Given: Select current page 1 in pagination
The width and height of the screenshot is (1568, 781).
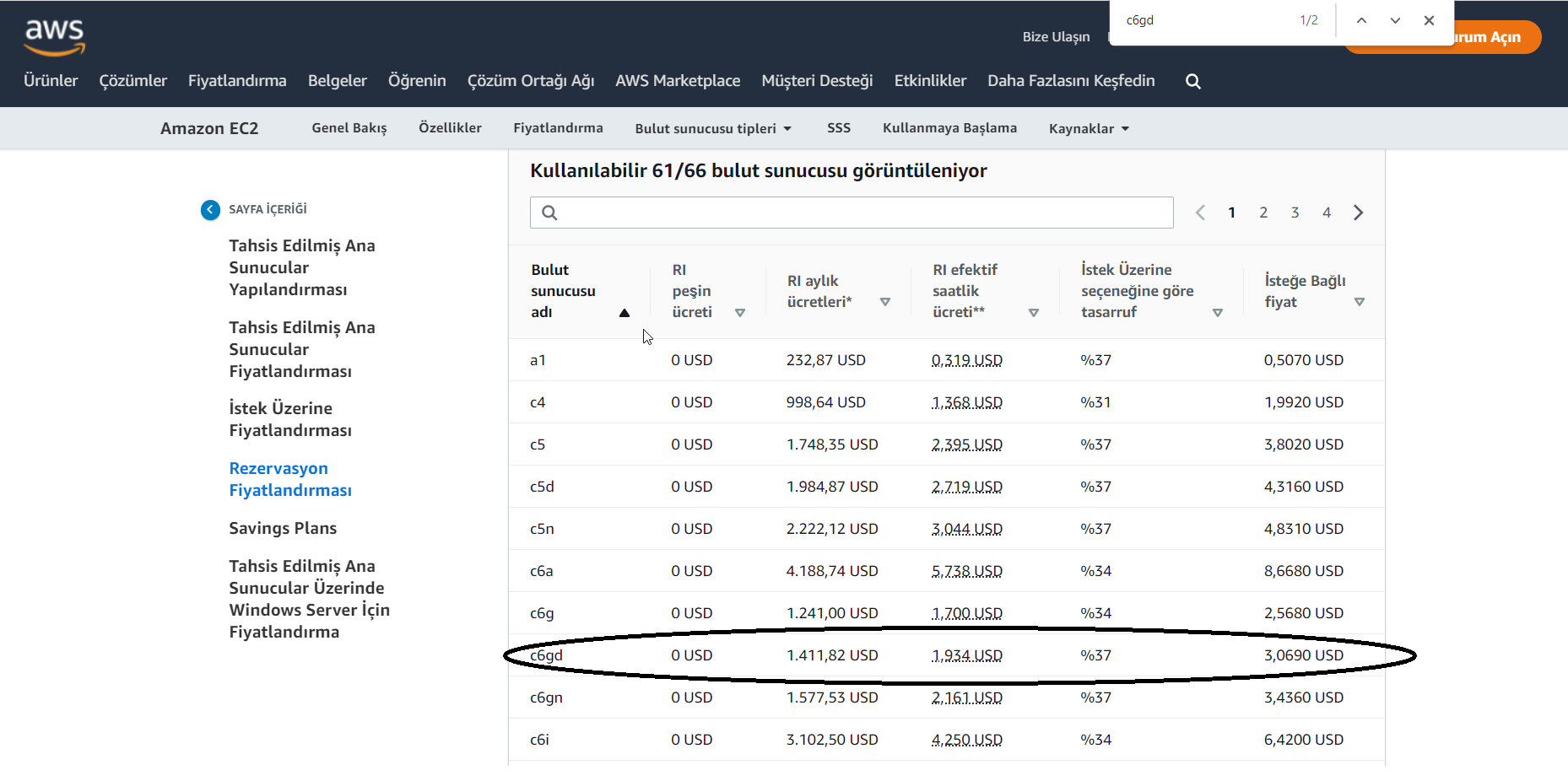Looking at the screenshot, I should point(1232,213).
